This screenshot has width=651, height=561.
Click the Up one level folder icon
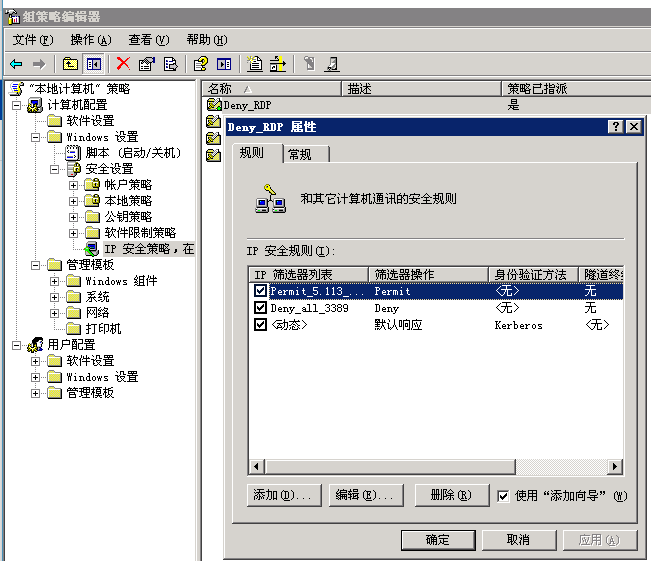point(70,64)
